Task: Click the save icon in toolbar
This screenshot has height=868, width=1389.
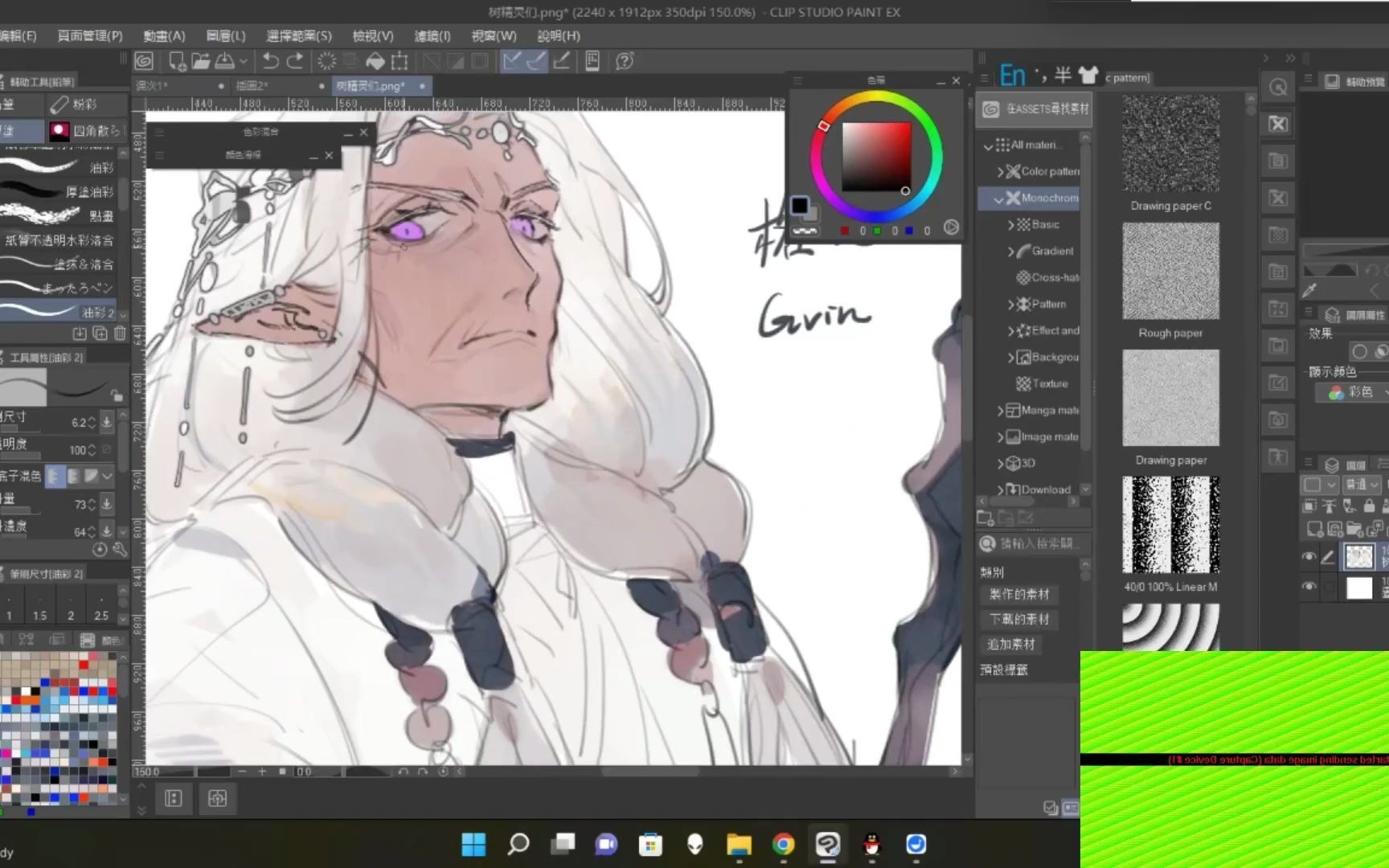Action: click(x=224, y=61)
